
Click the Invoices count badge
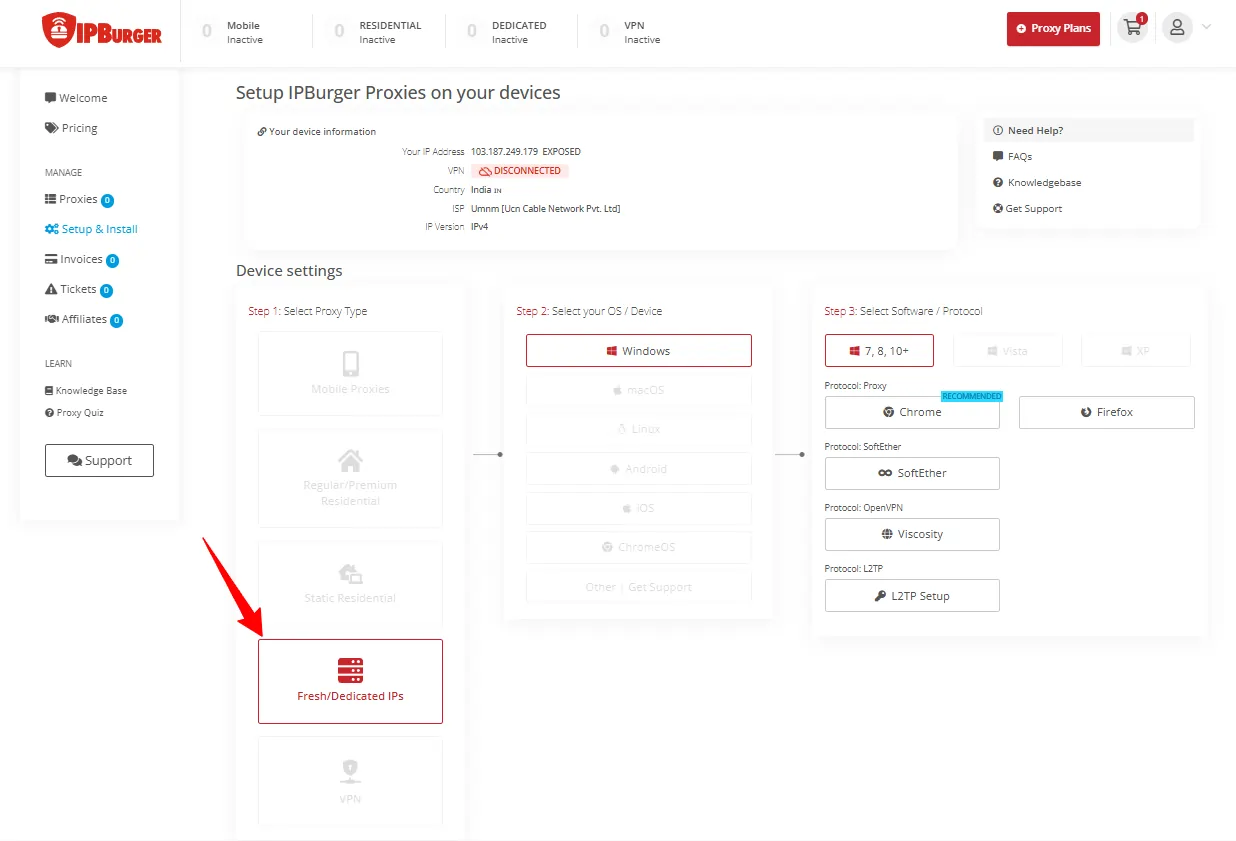click(x=112, y=260)
